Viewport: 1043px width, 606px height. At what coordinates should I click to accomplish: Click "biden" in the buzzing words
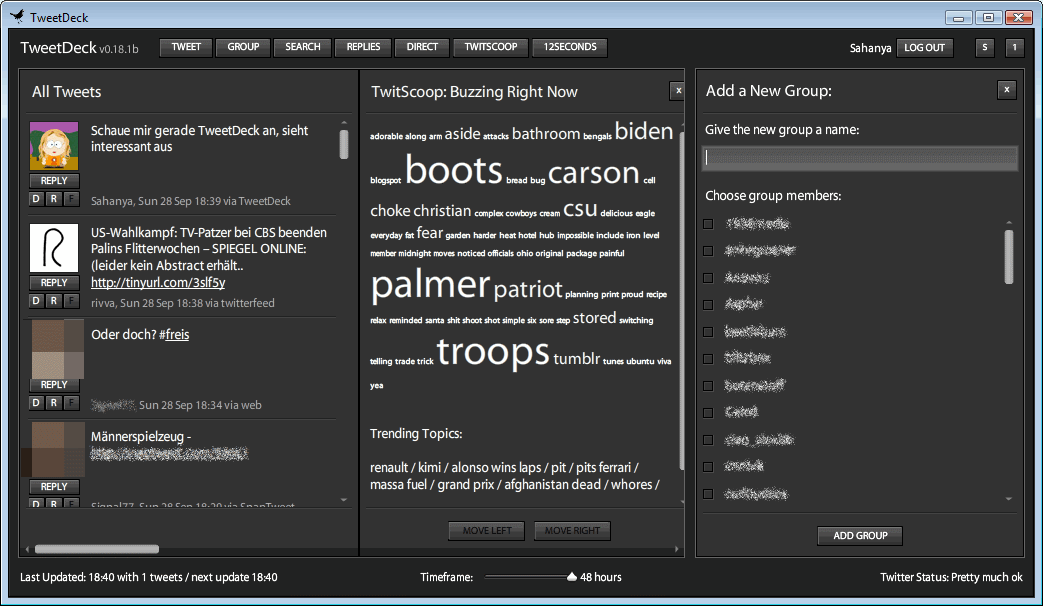pos(644,132)
